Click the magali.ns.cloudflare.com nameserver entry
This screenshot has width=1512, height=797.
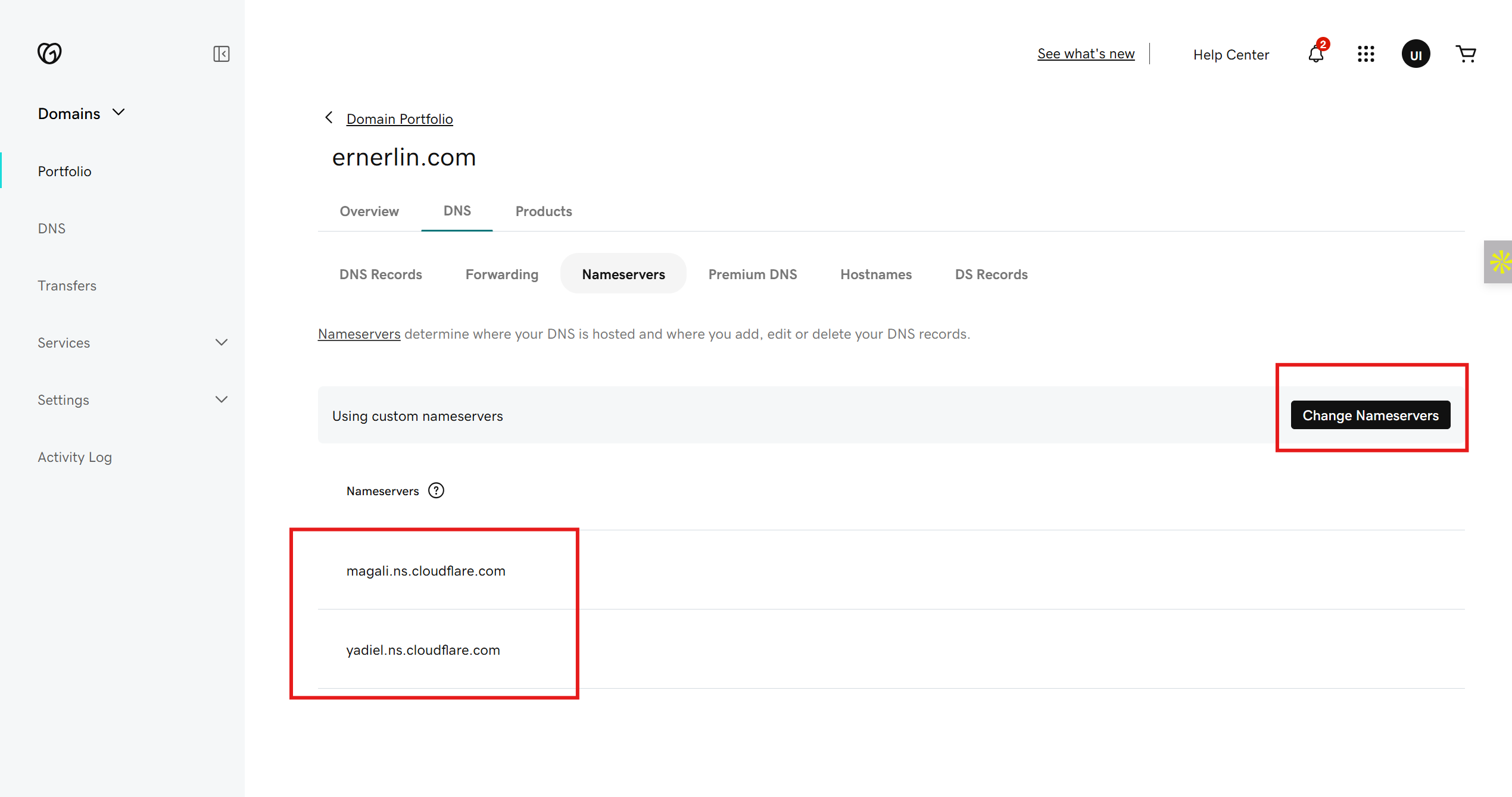tap(425, 571)
